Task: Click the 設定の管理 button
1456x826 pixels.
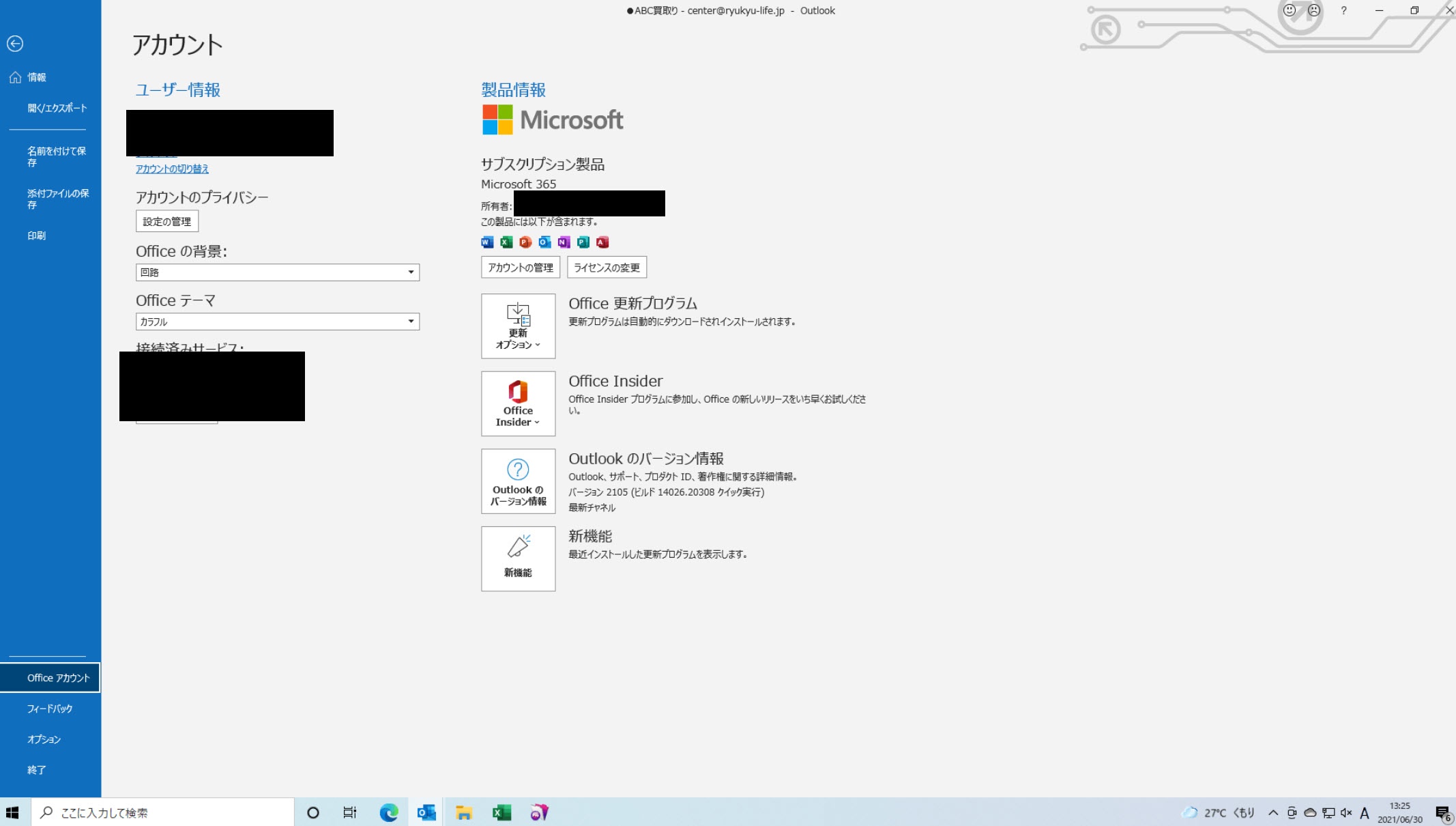Action: click(x=167, y=221)
